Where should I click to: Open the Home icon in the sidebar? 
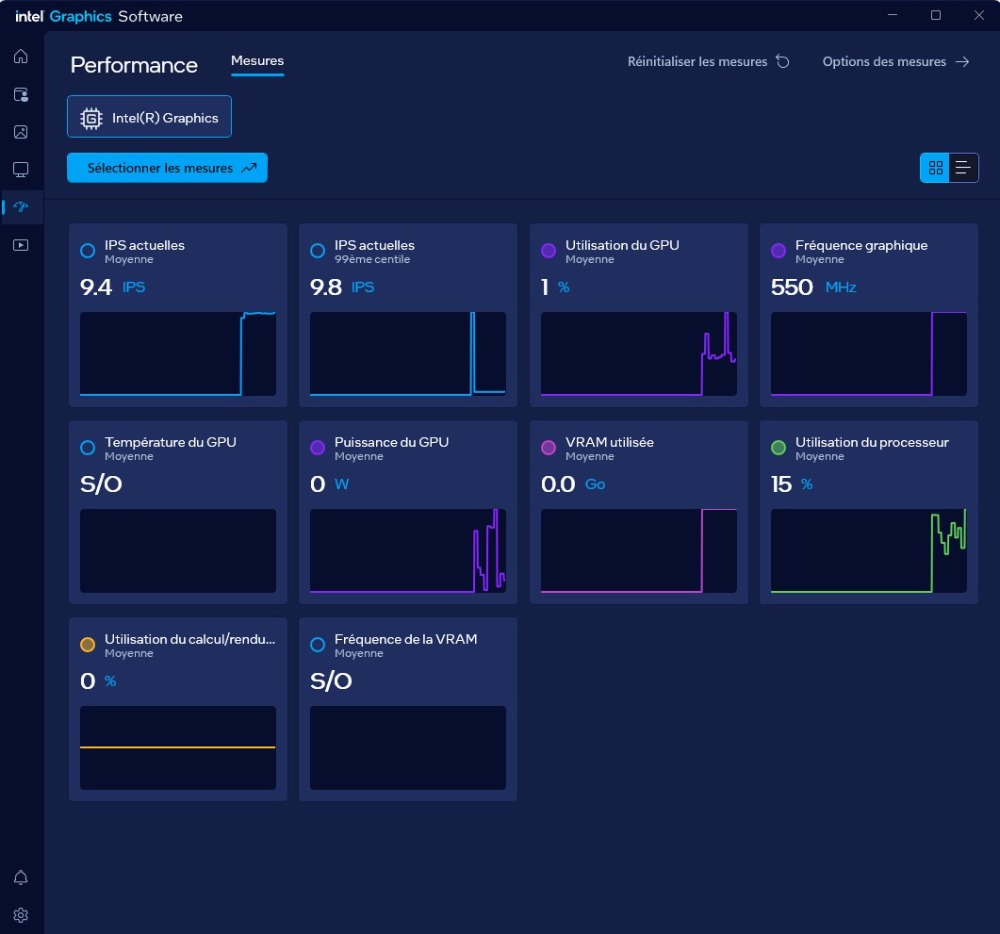click(x=21, y=56)
